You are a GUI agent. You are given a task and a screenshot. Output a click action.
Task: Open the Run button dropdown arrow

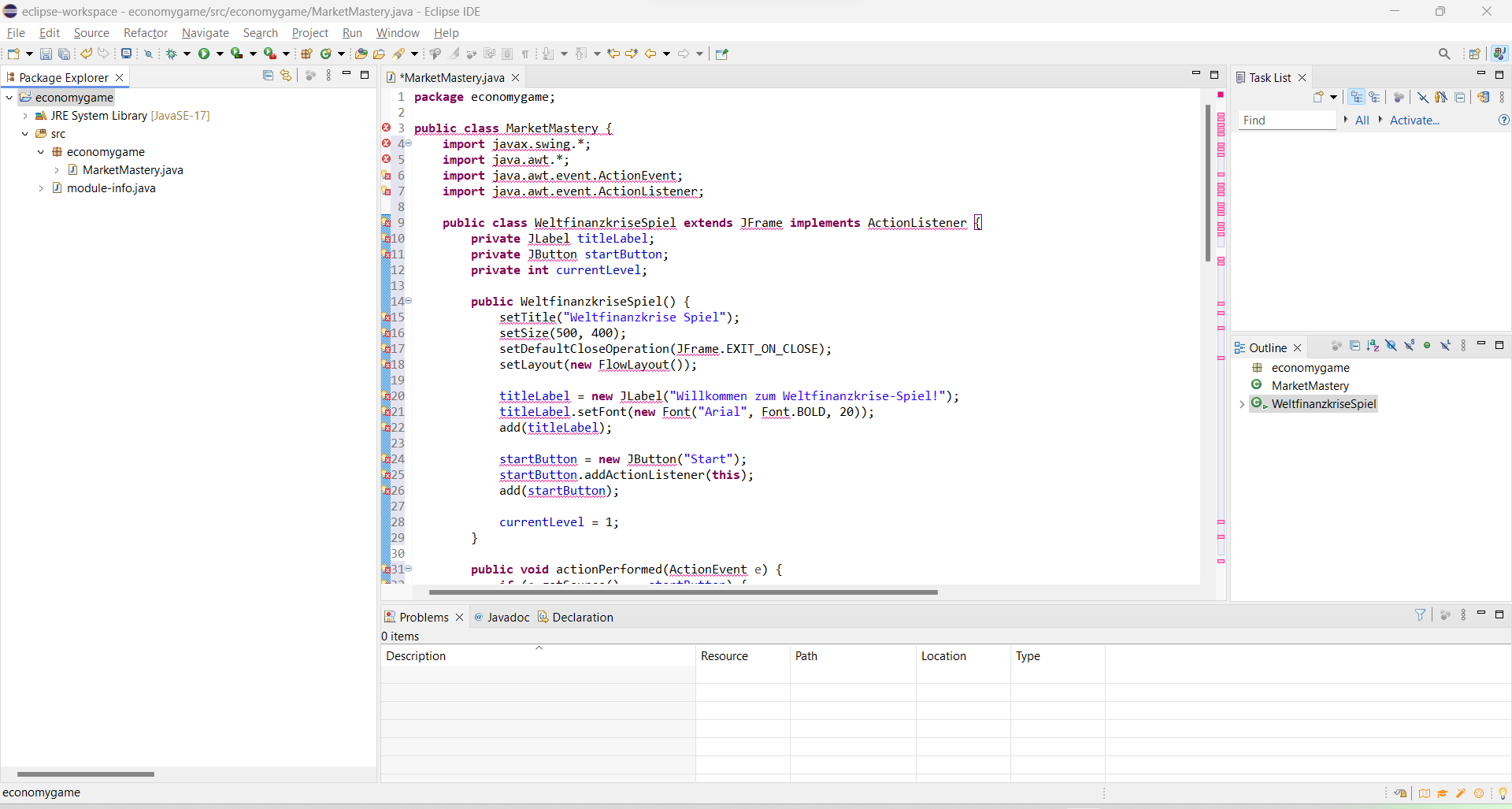(x=220, y=54)
